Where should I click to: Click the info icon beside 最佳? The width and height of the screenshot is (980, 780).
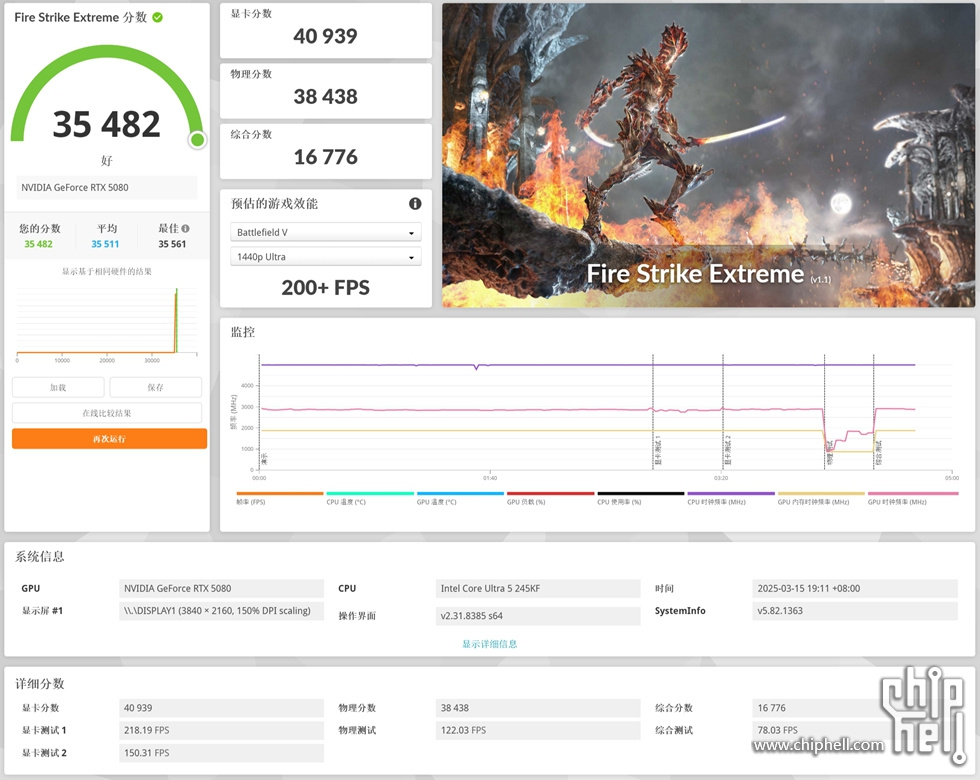tap(186, 229)
